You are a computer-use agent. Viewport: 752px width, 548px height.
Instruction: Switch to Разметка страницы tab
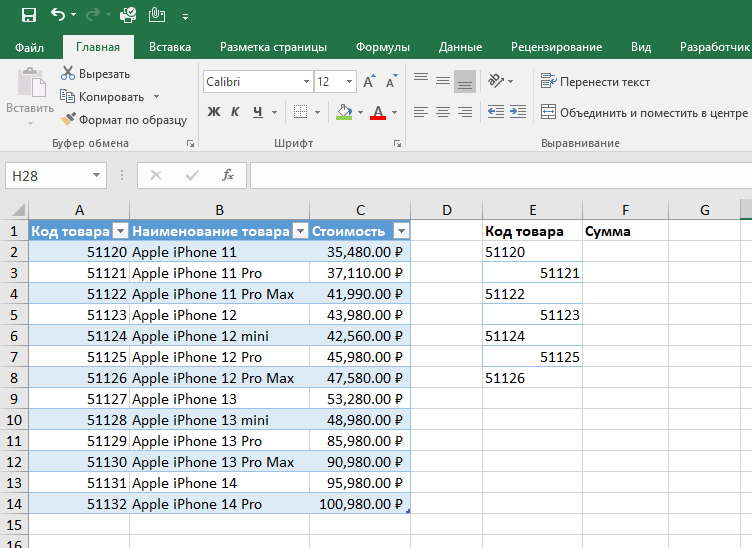273,47
